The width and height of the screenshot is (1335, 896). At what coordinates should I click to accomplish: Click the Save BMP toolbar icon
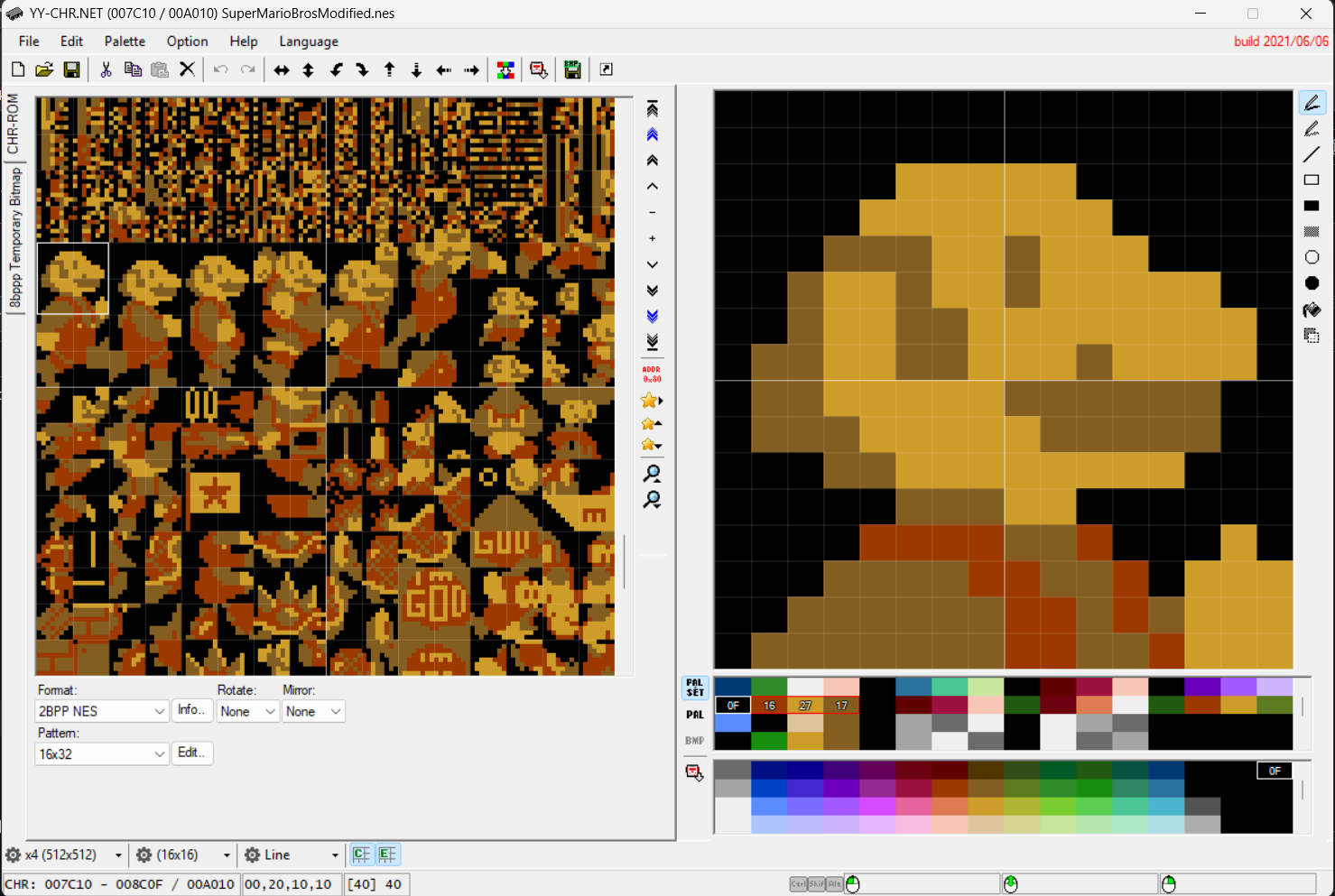coord(572,69)
